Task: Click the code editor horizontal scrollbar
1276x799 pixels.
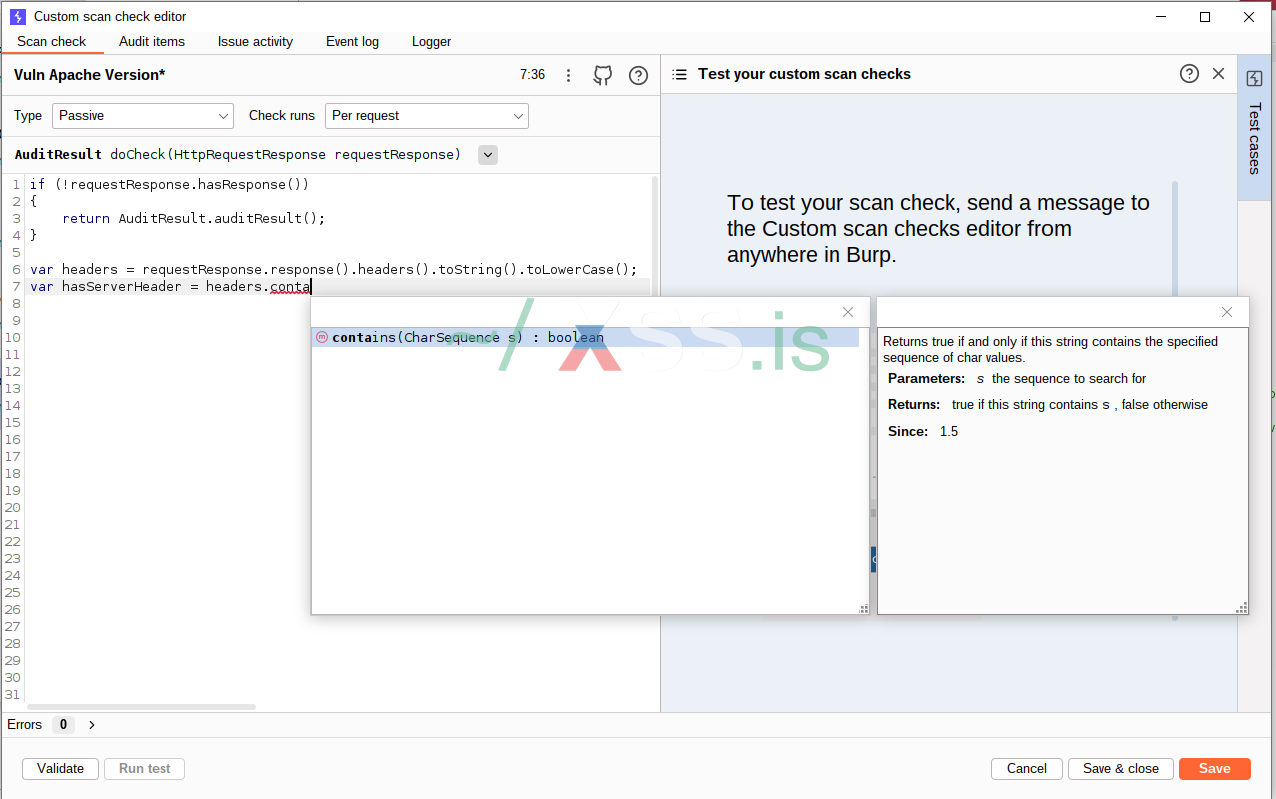Action: (141, 707)
